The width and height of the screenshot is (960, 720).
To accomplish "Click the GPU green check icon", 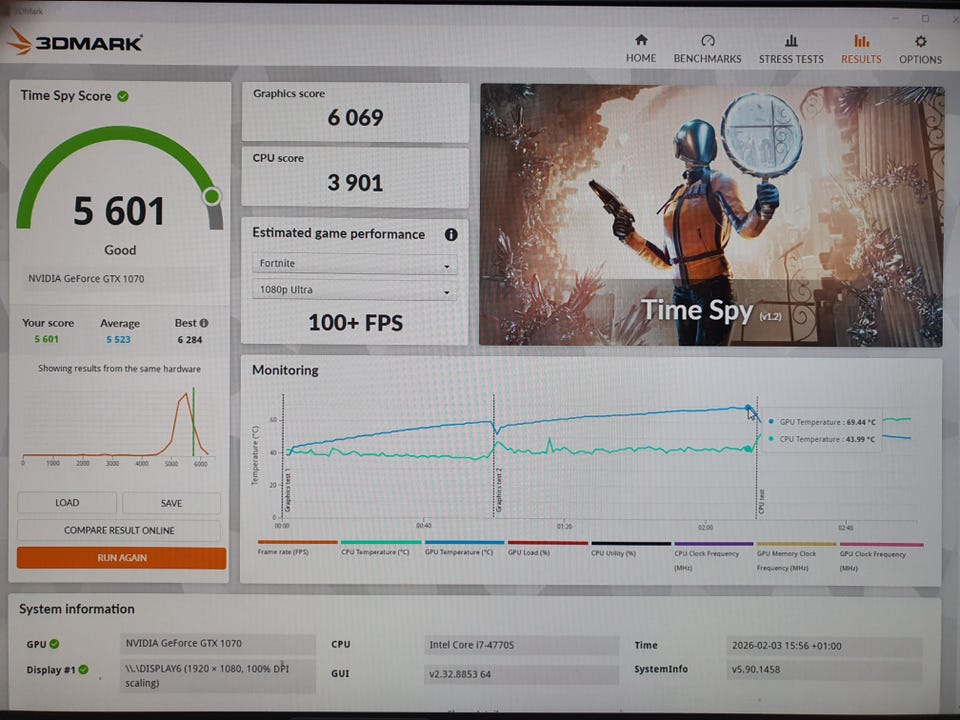I will click(x=54, y=643).
